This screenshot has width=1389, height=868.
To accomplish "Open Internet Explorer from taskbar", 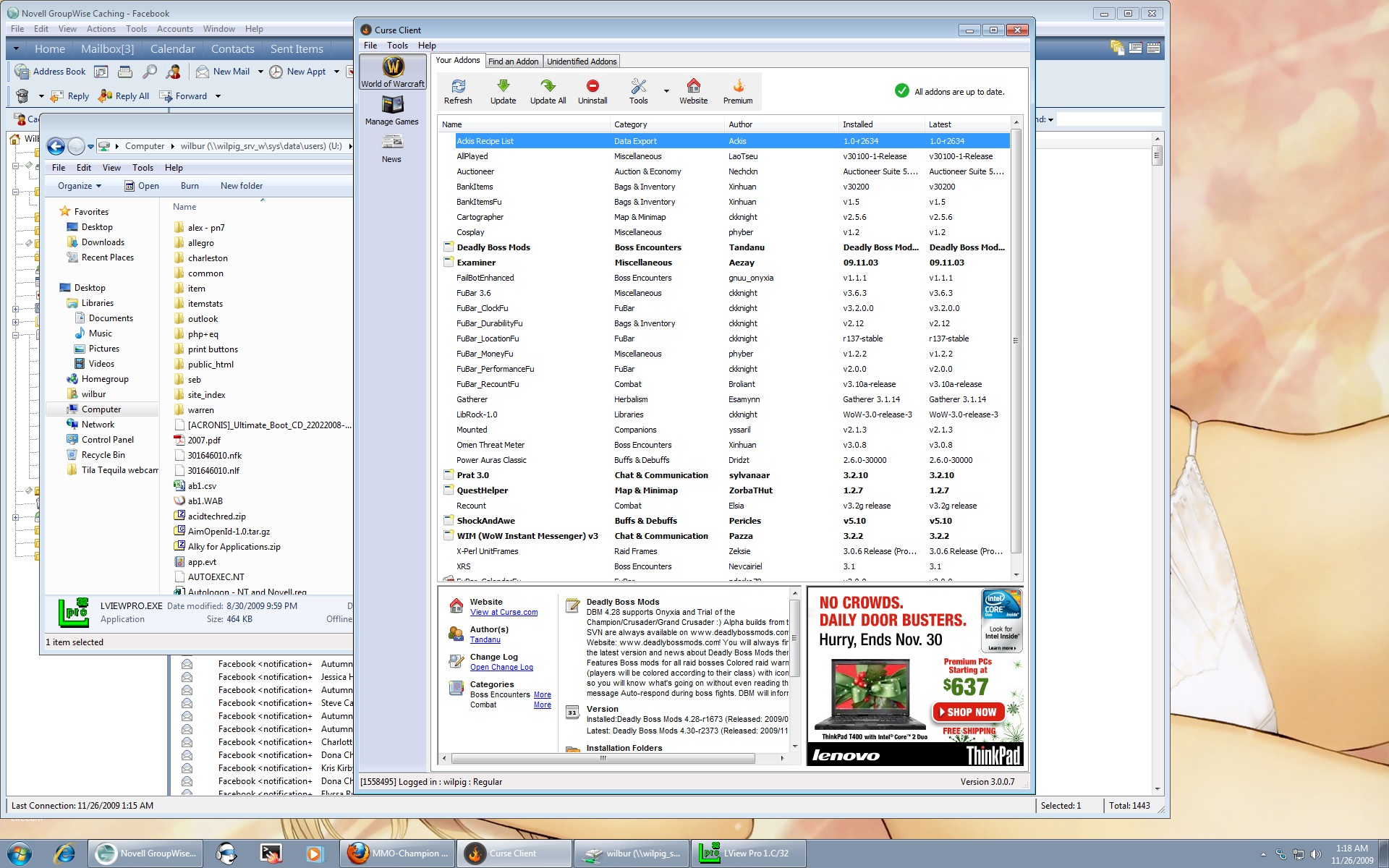I will tap(64, 854).
